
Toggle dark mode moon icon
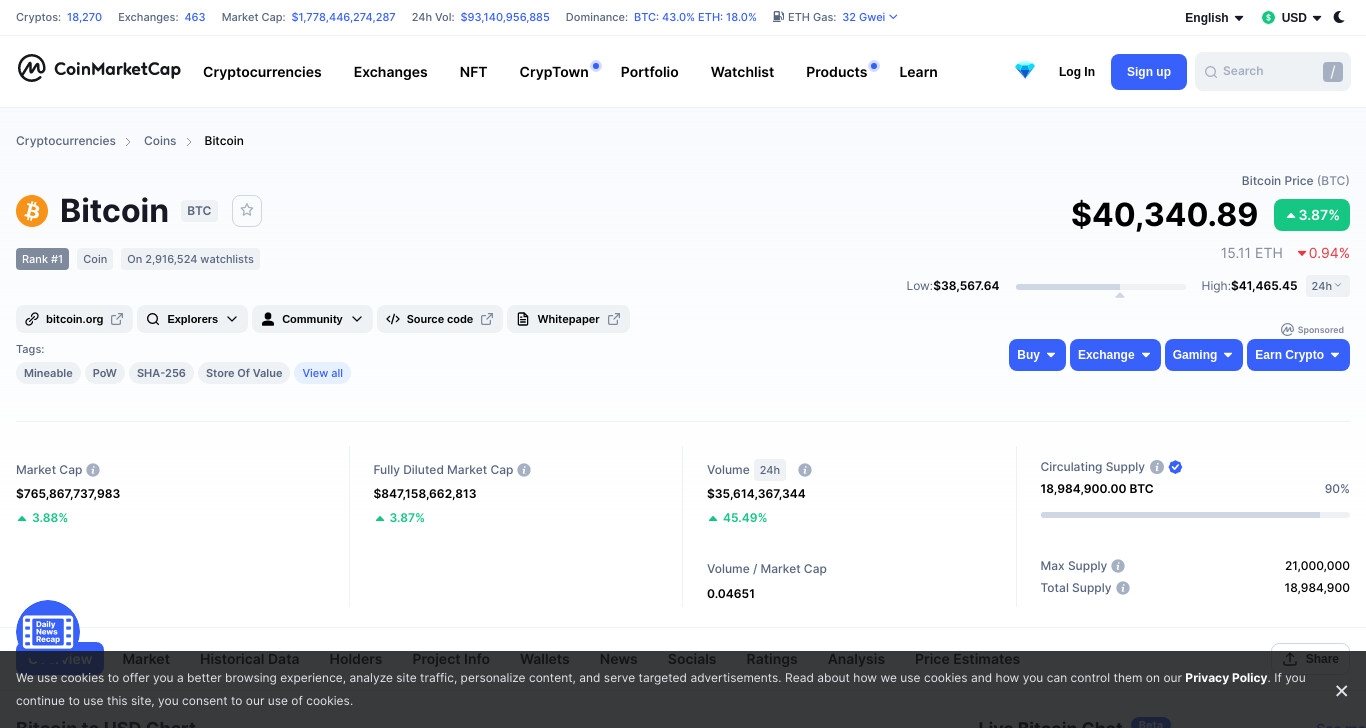tap(1339, 17)
